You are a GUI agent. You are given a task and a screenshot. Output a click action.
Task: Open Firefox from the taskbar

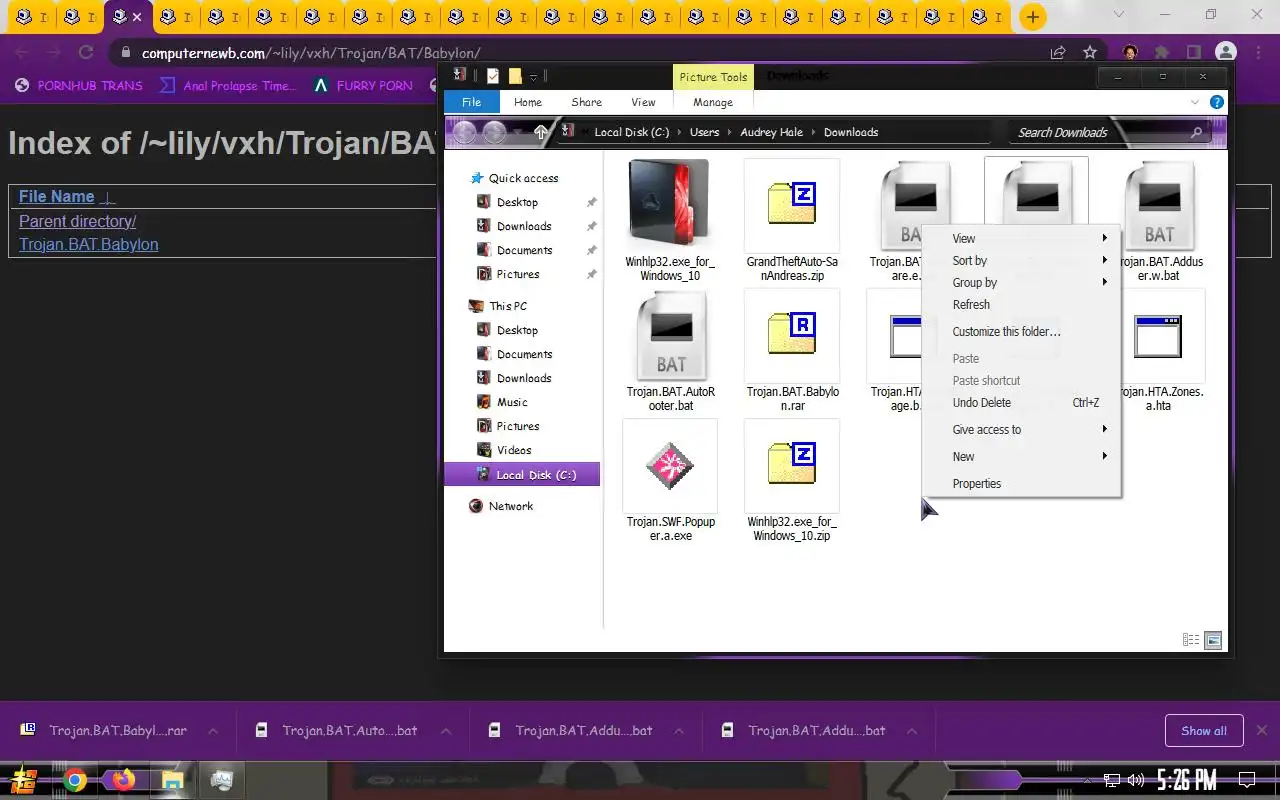click(x=123, y=780)
